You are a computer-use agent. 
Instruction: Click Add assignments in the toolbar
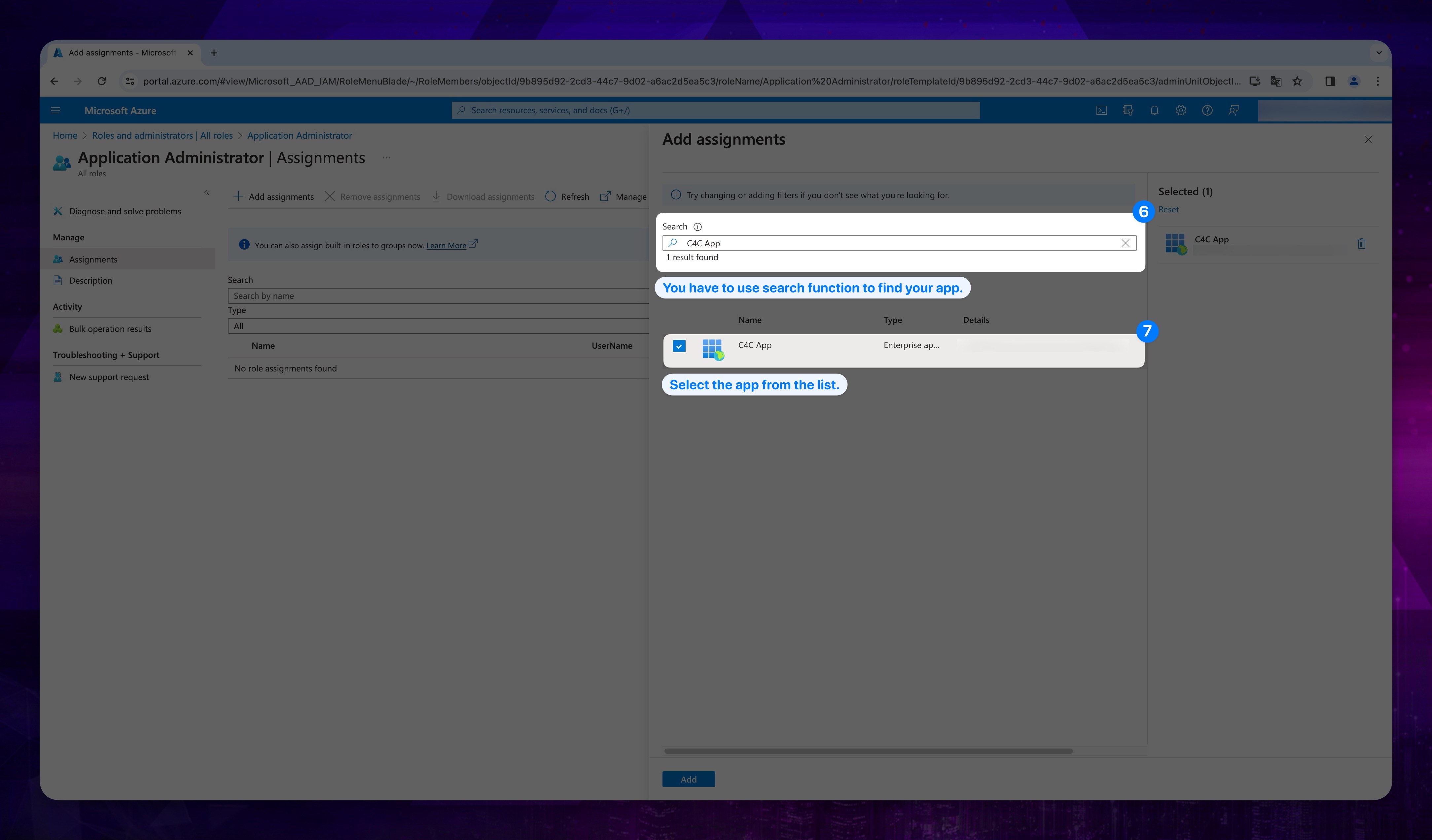pyautogui.click(x=274, y=196)
